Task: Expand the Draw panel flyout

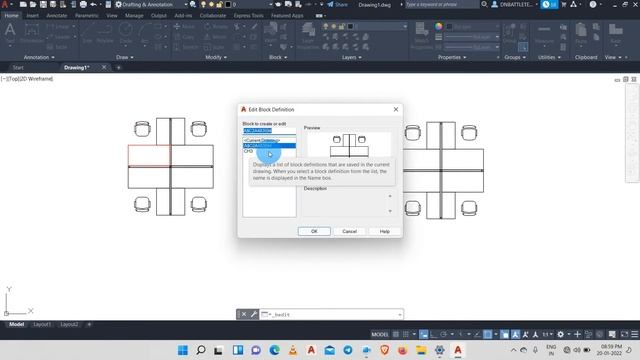Action: [x=124, y=58]
